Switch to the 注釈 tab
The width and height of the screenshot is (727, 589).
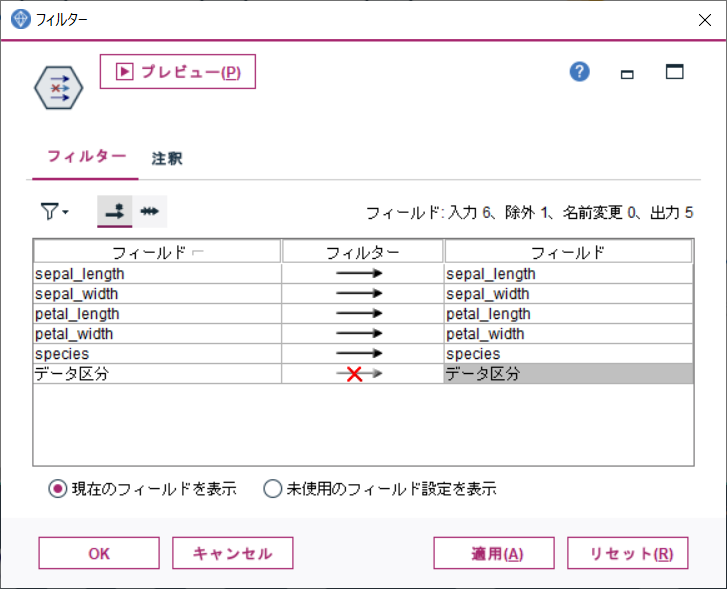[167, 158]
